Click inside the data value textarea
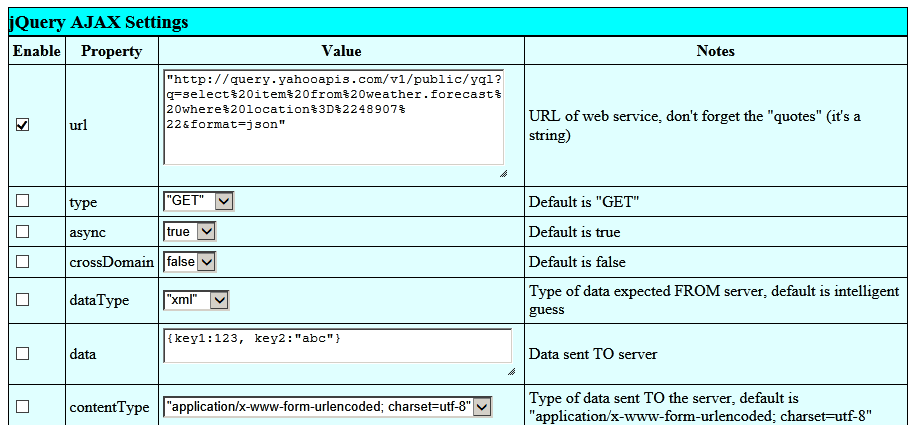The height and width of the screenshot is (425, 918). 337,346
